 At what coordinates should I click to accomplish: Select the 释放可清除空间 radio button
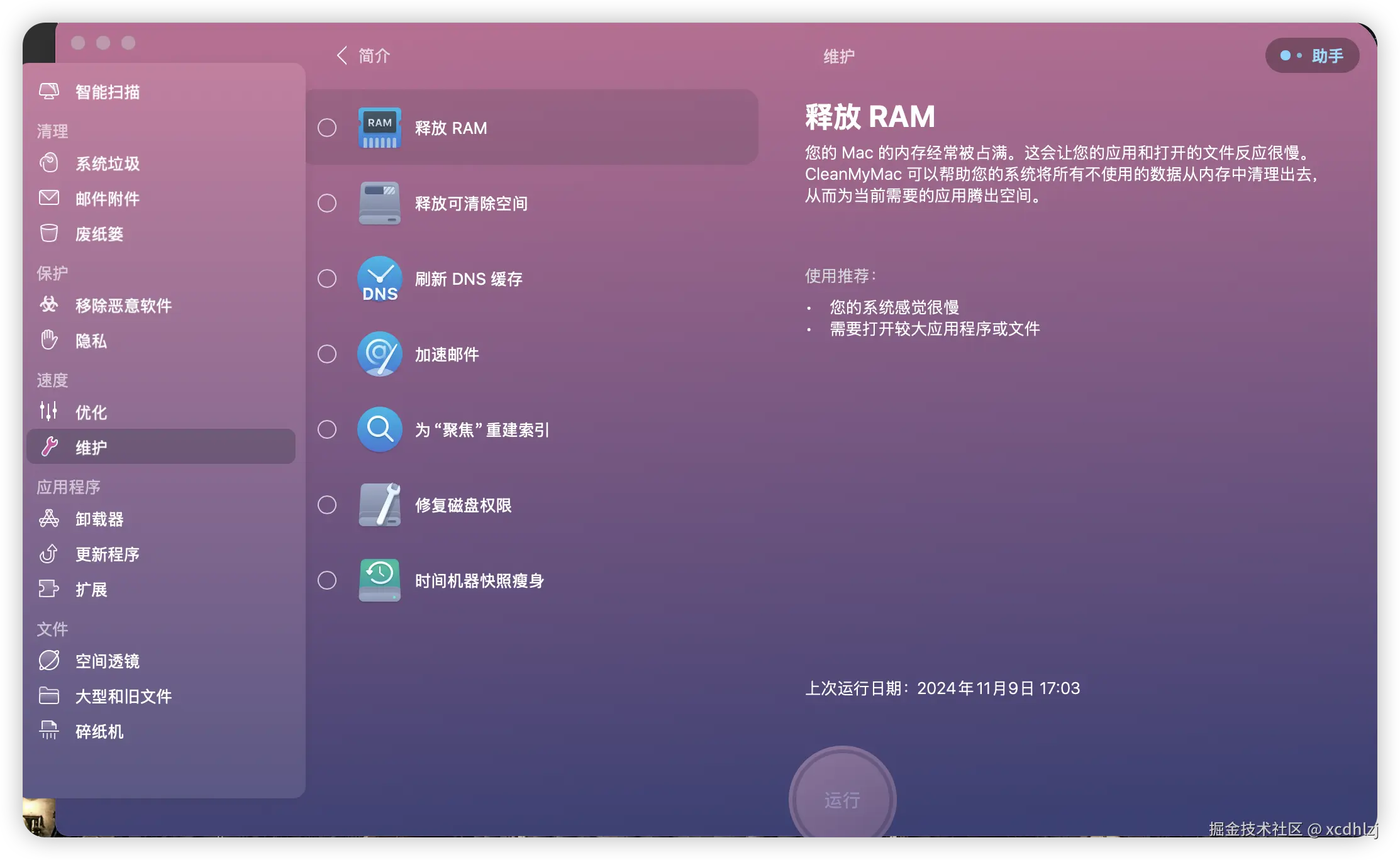[327, 203]
